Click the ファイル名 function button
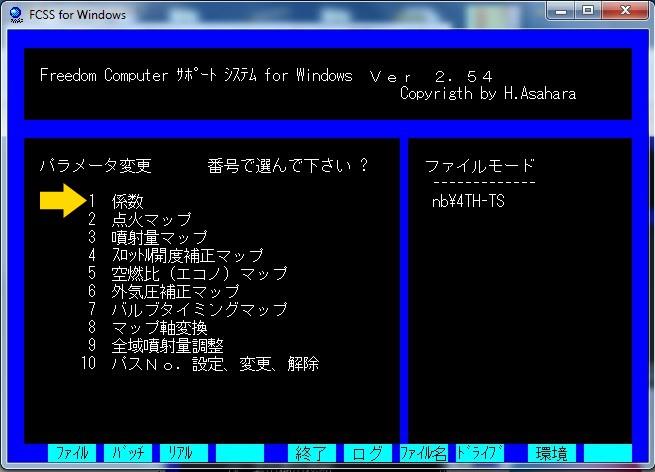Image resolution: width=655 pixels, height=472 pixels. pyautogui.click(x=424, y=453)
